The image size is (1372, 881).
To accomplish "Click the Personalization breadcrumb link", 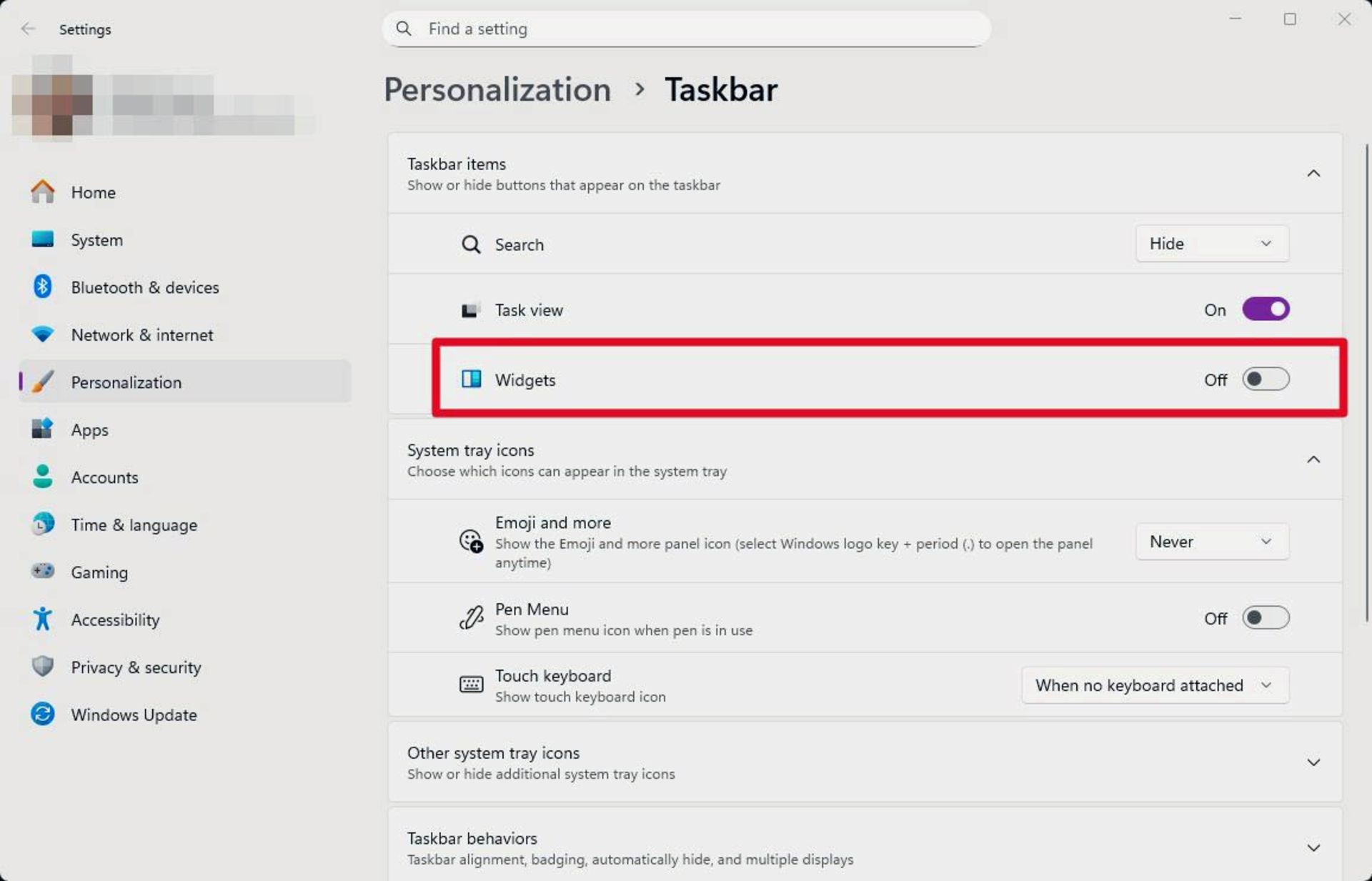I will coord(497,90).
